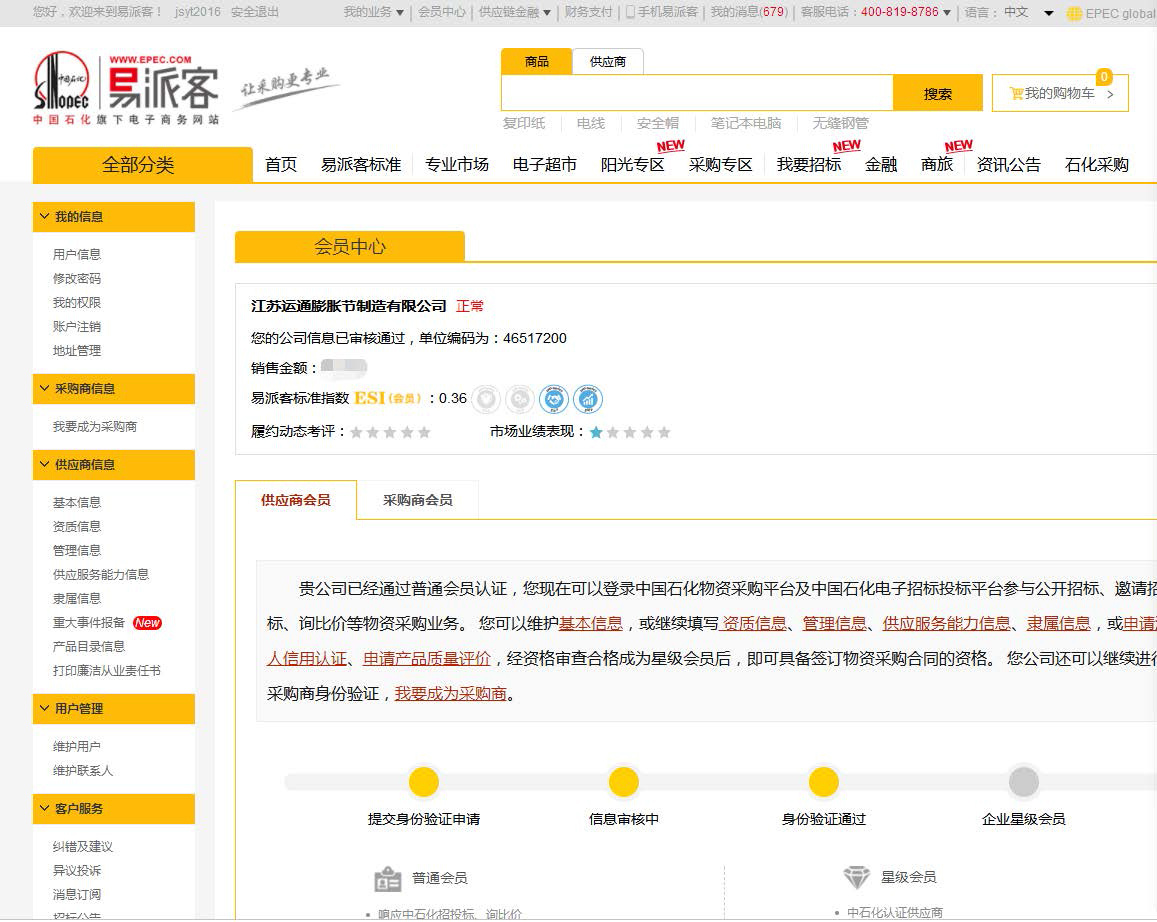Open 地址管理 in sidebar
Screen dimensions: 1157x922
[x=77, y=351]
